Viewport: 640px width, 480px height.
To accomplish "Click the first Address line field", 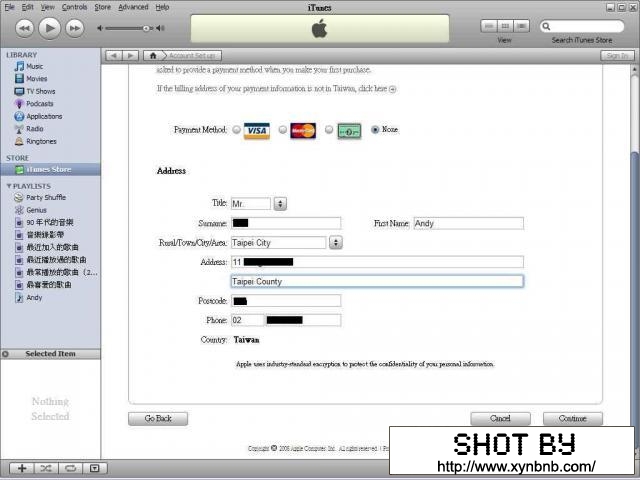I will [x=377, y=262].
